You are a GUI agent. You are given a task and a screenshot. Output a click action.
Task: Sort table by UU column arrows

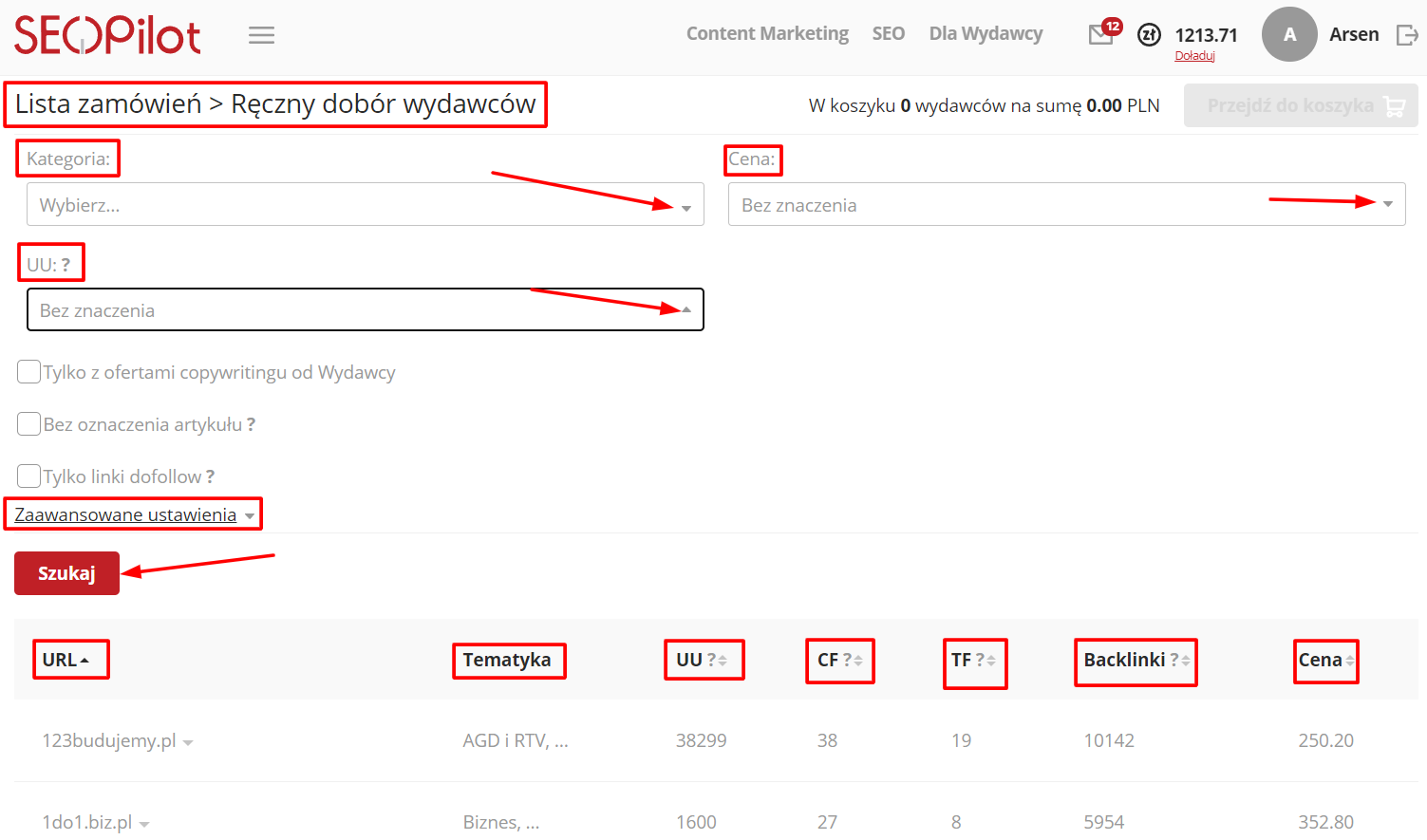(x=723, y=661)
